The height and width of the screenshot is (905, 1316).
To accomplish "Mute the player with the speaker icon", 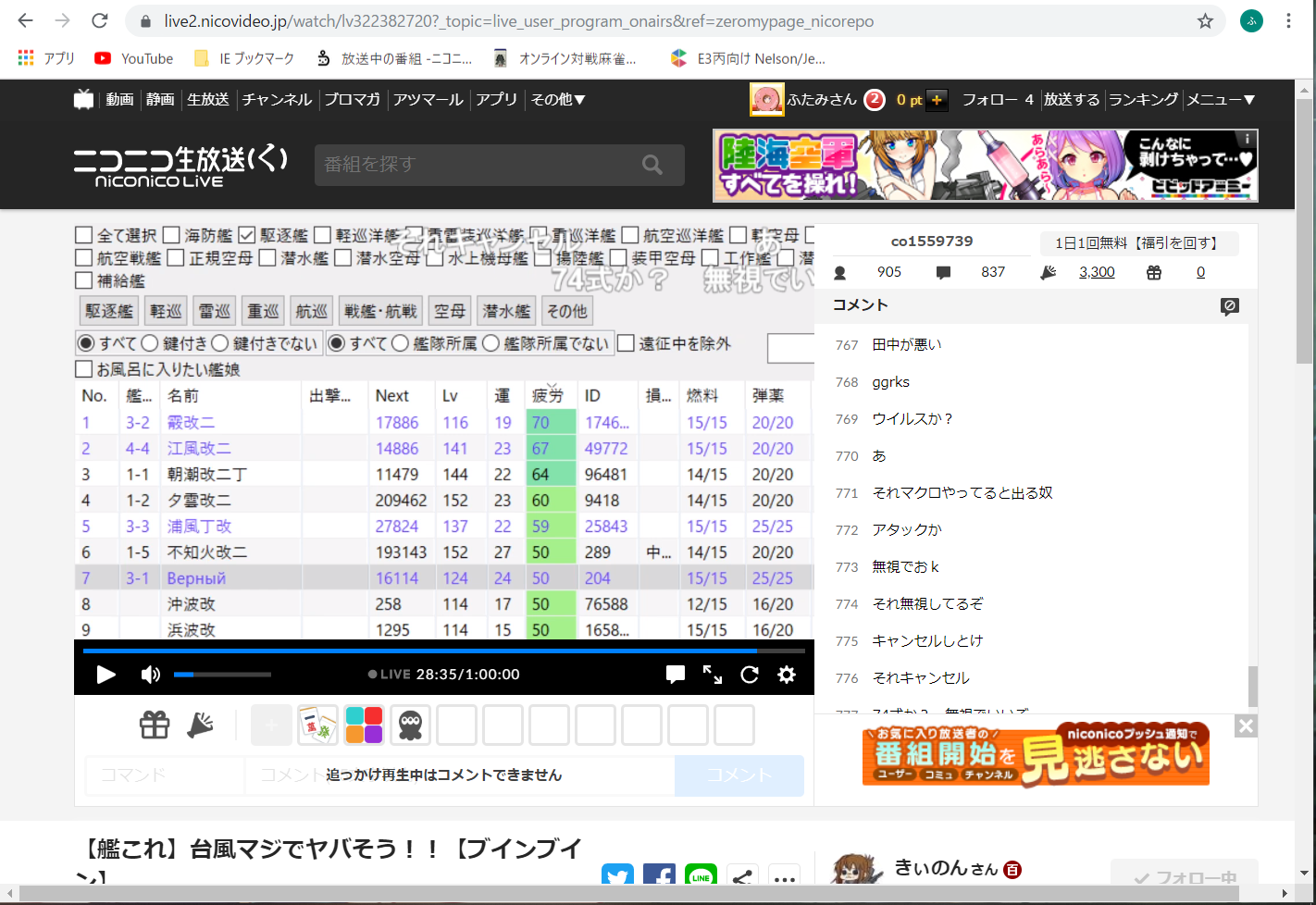I will tap(150, 675).
